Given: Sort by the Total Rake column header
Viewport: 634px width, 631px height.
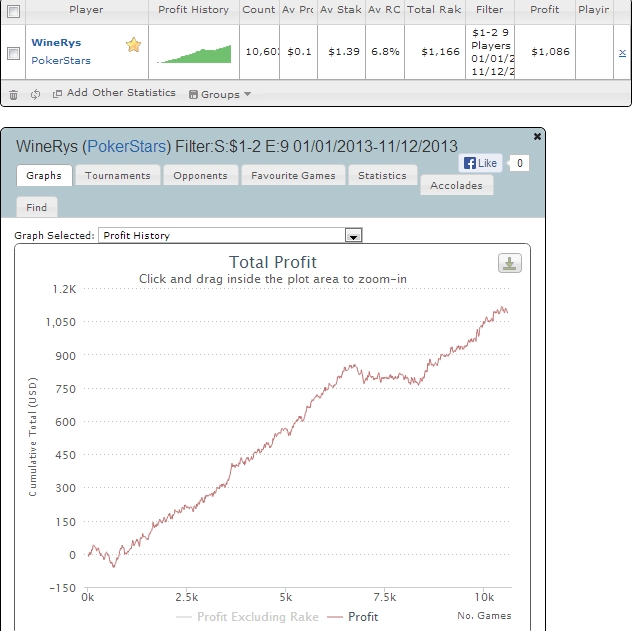Looking at the screenshot, I should tap(434, 10).
